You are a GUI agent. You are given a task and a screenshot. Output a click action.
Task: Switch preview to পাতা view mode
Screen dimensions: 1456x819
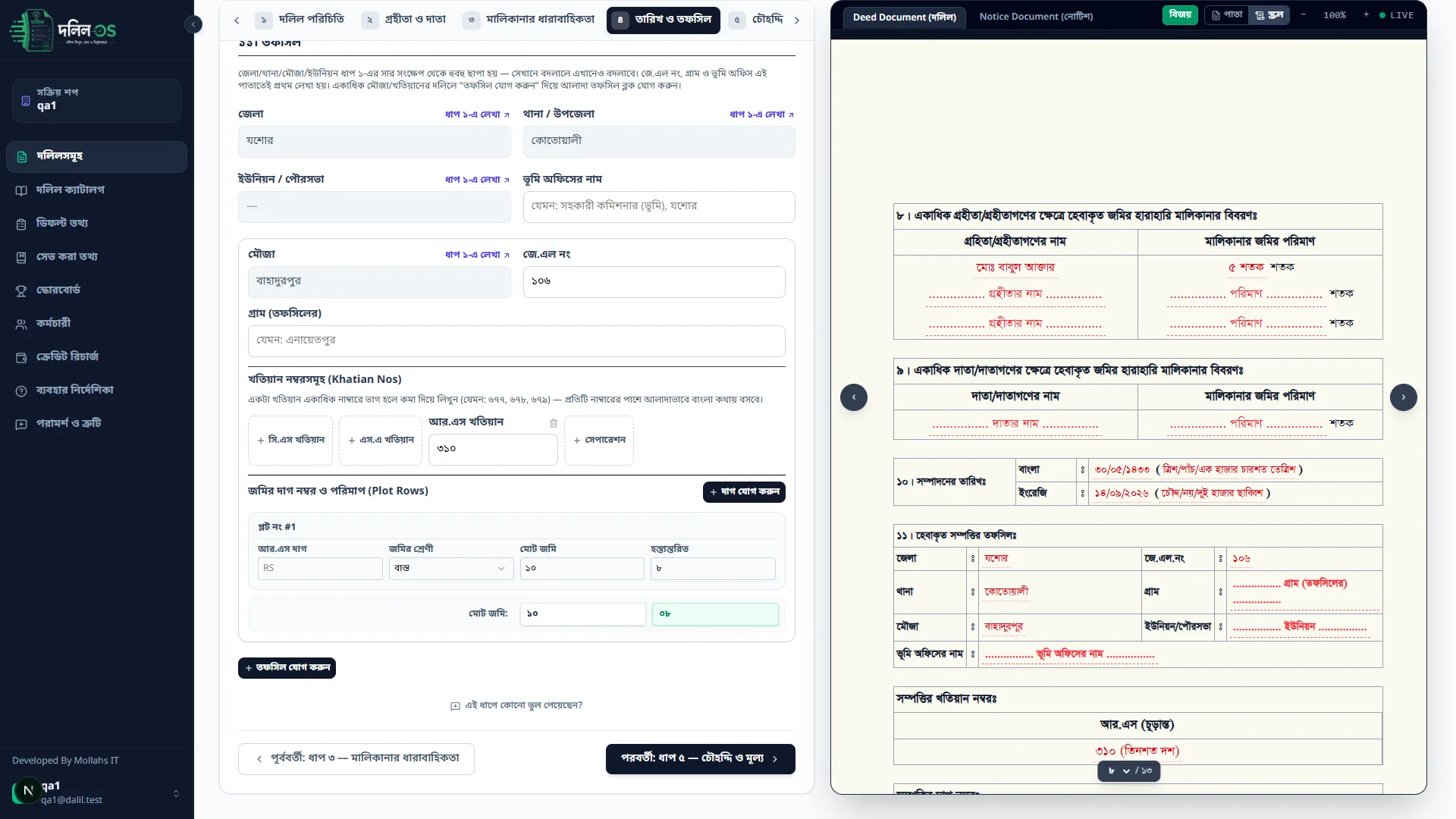click(1227, 15)
